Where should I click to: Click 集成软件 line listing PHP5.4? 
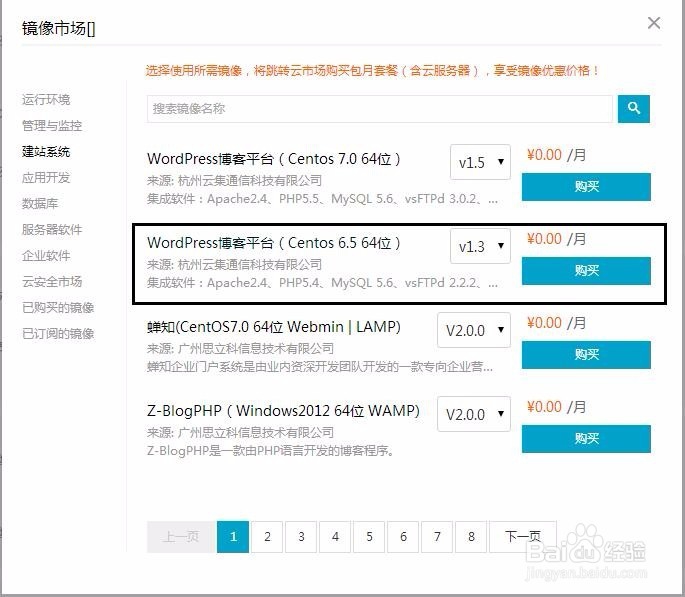(x=322, y=283)
